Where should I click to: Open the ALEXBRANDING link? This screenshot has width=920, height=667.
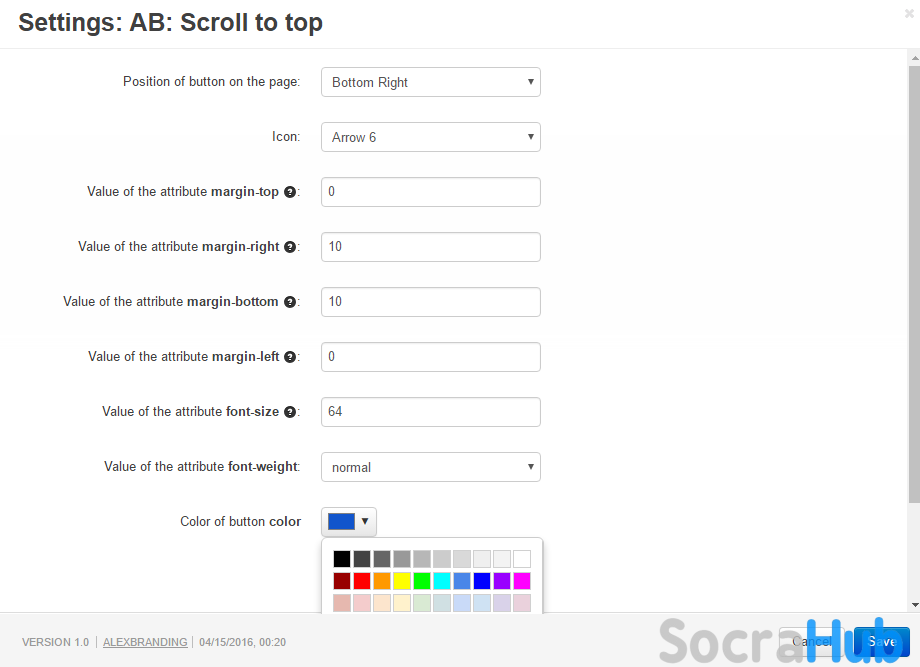tap(145, 642)
